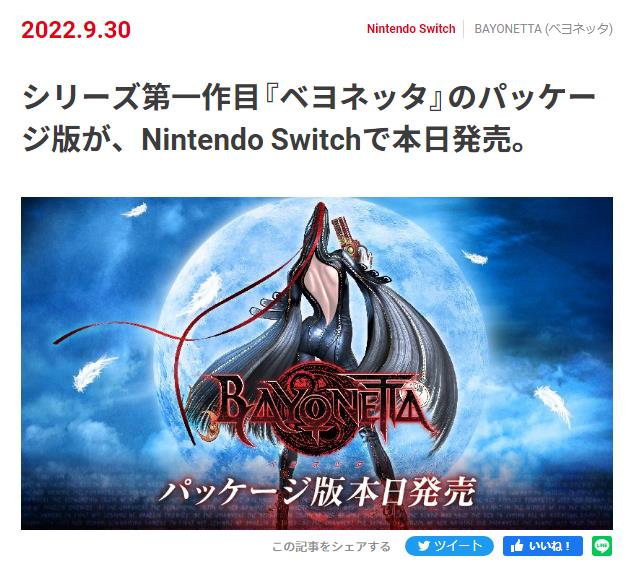
Task: Click the この記事をシェアする label
Action: pos(331,546)
